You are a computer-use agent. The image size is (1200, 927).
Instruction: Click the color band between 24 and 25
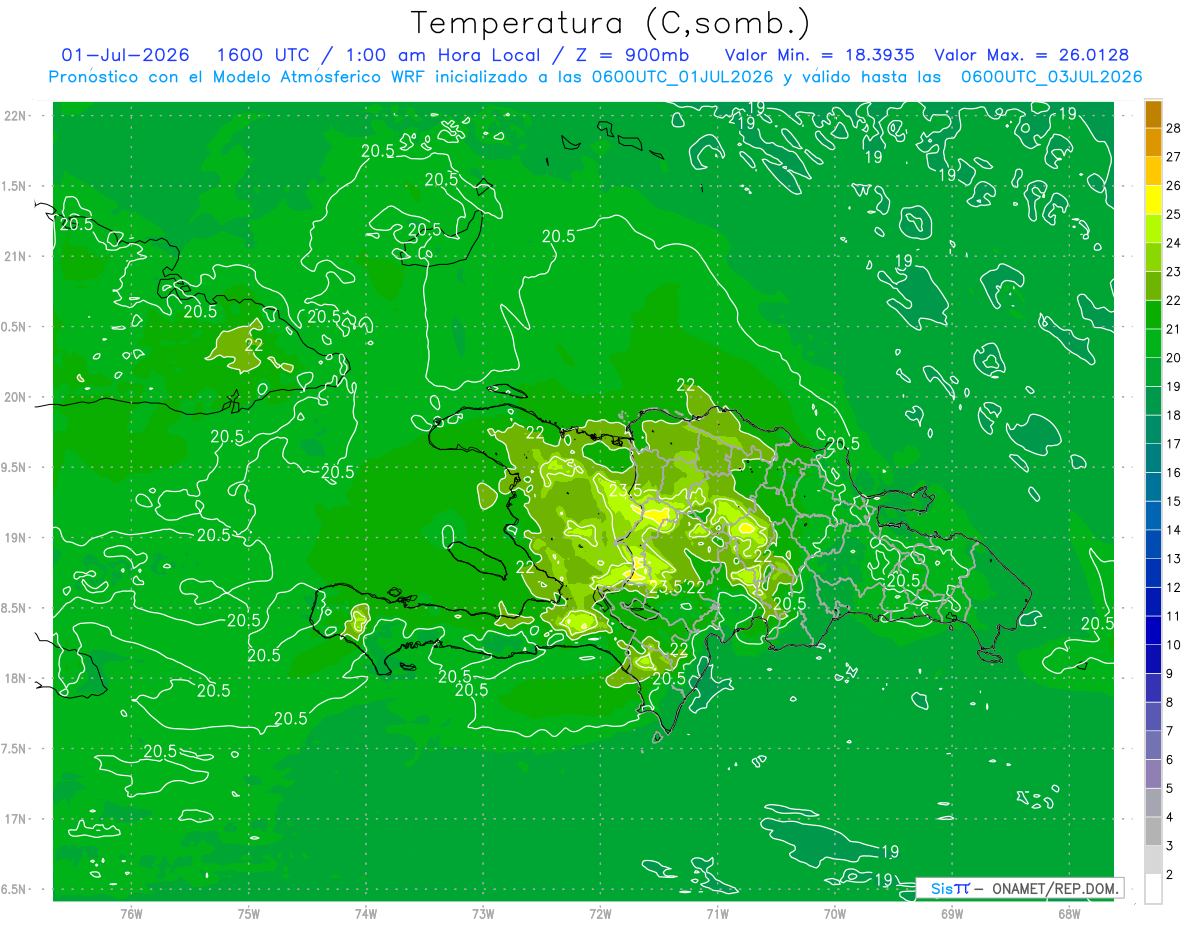pos(1153,228)
